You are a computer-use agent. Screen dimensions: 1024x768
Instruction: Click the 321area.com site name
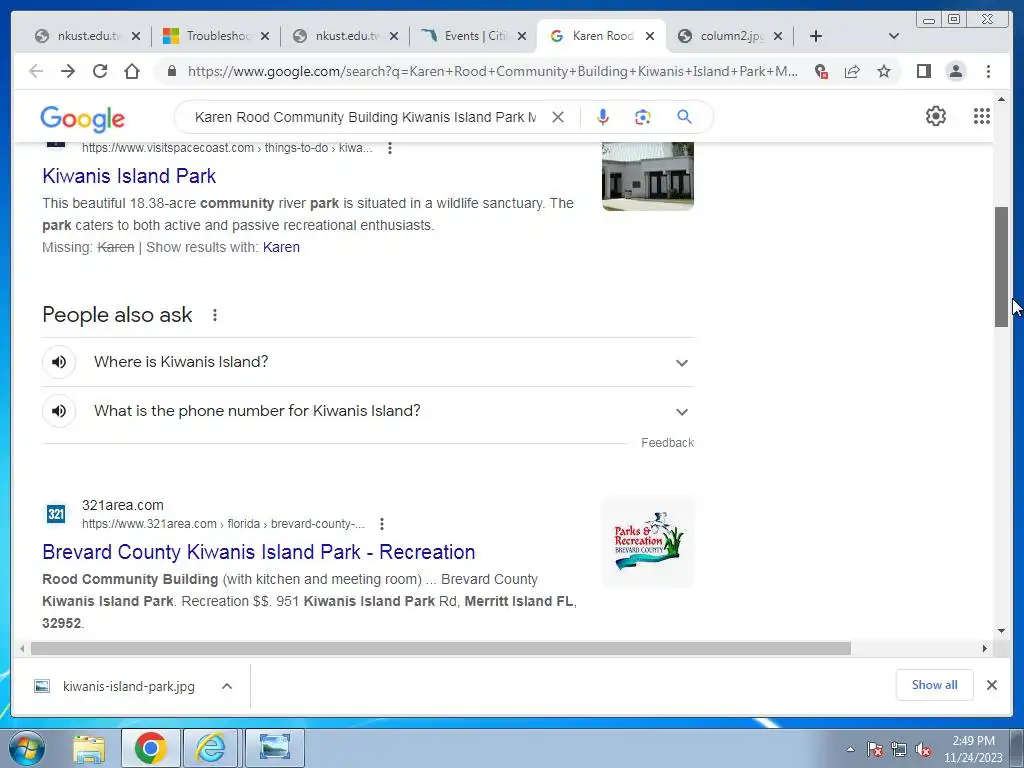[x=123, y=505]
